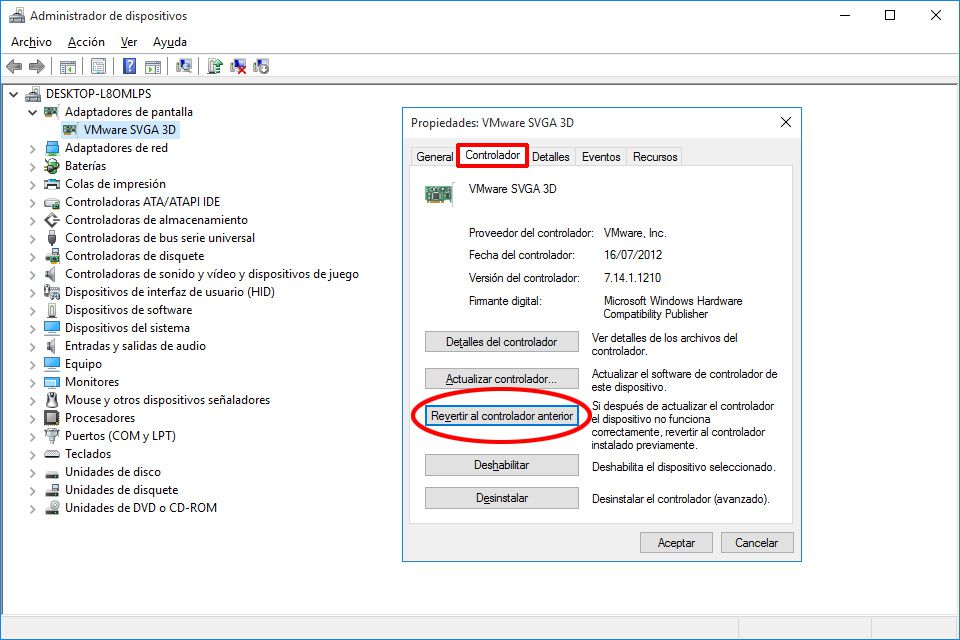Select the Controlador tab
Image resolution: width=960 pixels, height=640 pixels.
(x=492, y=155)
